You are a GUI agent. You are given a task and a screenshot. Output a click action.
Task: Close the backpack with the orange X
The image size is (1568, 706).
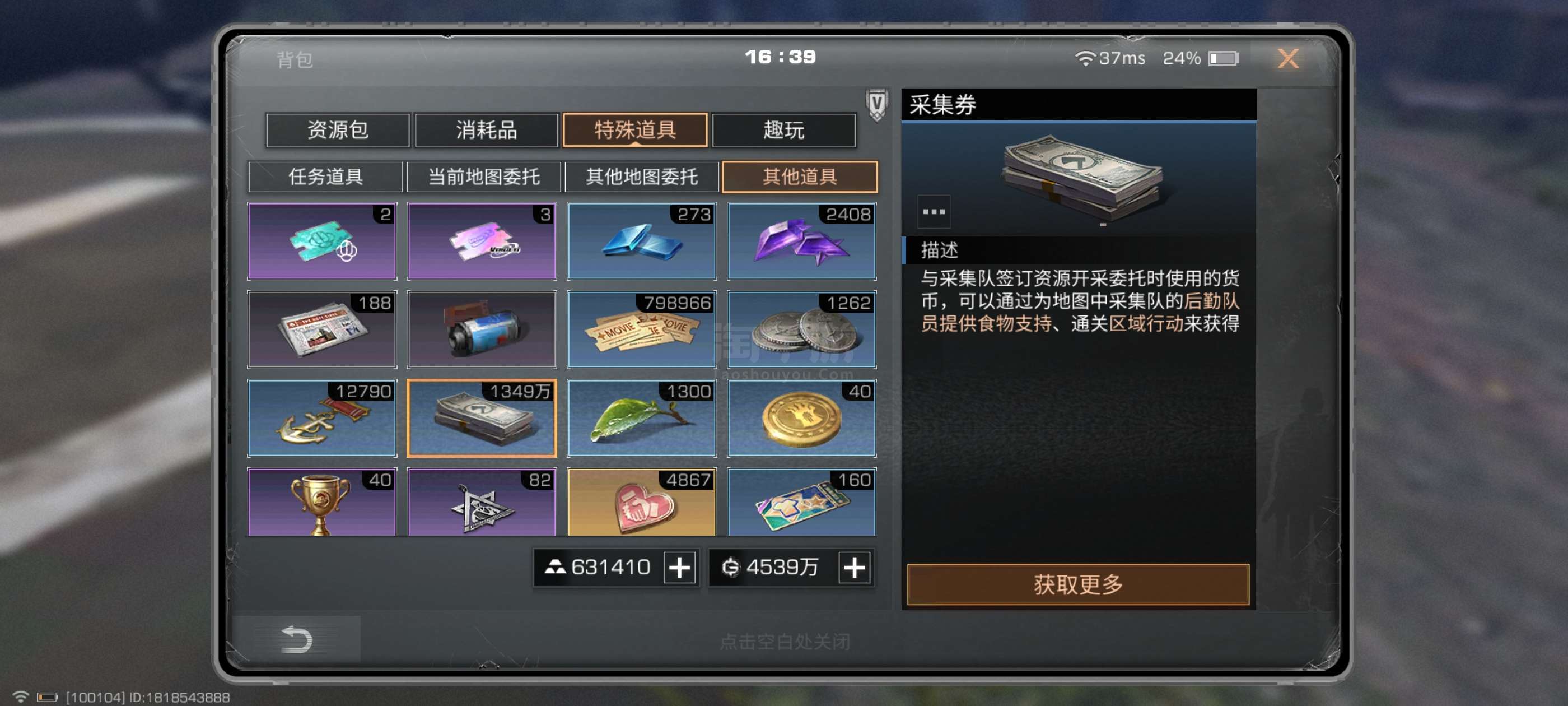[x=1287, y=58]
